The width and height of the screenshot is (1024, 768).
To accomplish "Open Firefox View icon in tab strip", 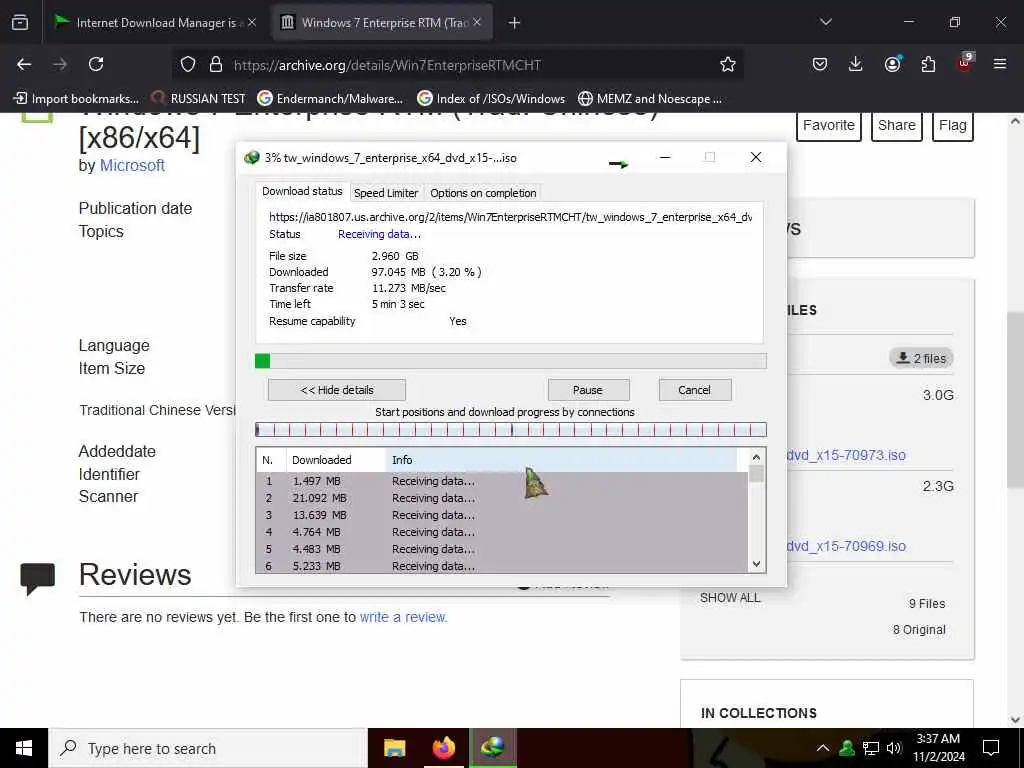I will pos(20,23).
